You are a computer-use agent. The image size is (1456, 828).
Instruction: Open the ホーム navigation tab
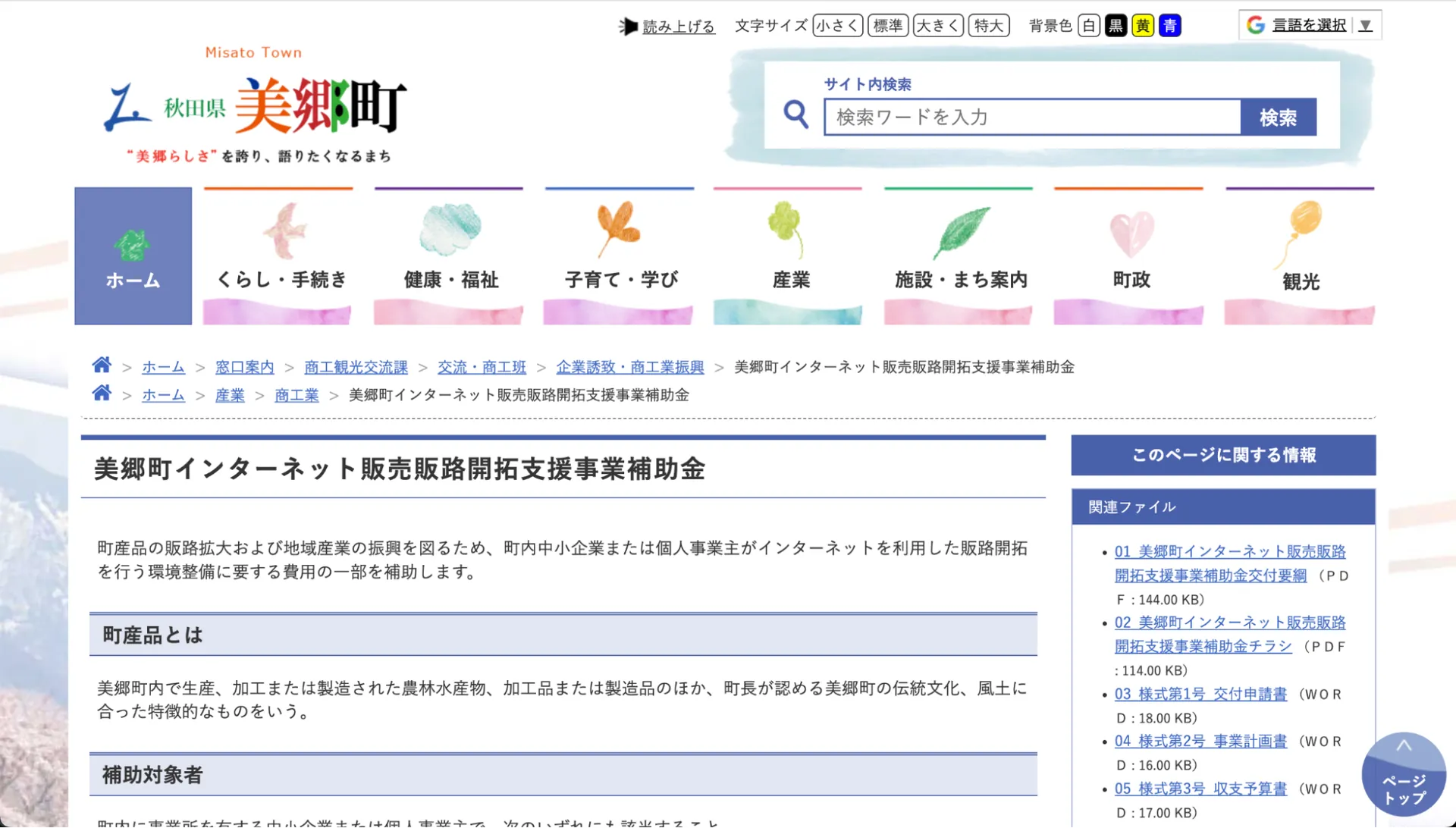(133, 256)
